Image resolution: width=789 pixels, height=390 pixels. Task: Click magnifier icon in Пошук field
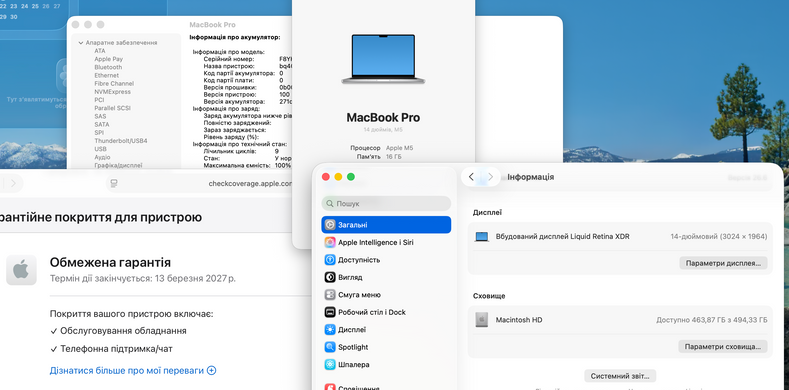(x=330, y=204)
